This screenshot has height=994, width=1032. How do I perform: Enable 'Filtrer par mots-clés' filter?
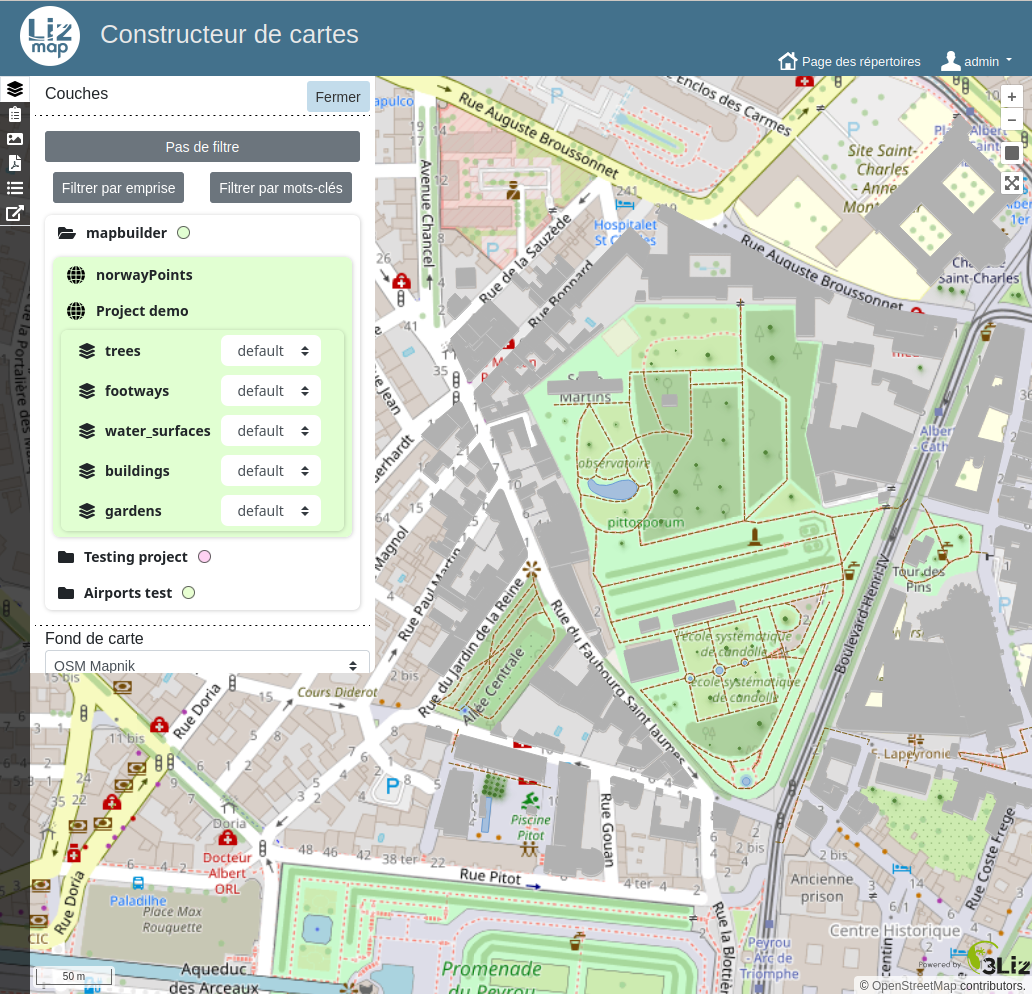point(280,188)
